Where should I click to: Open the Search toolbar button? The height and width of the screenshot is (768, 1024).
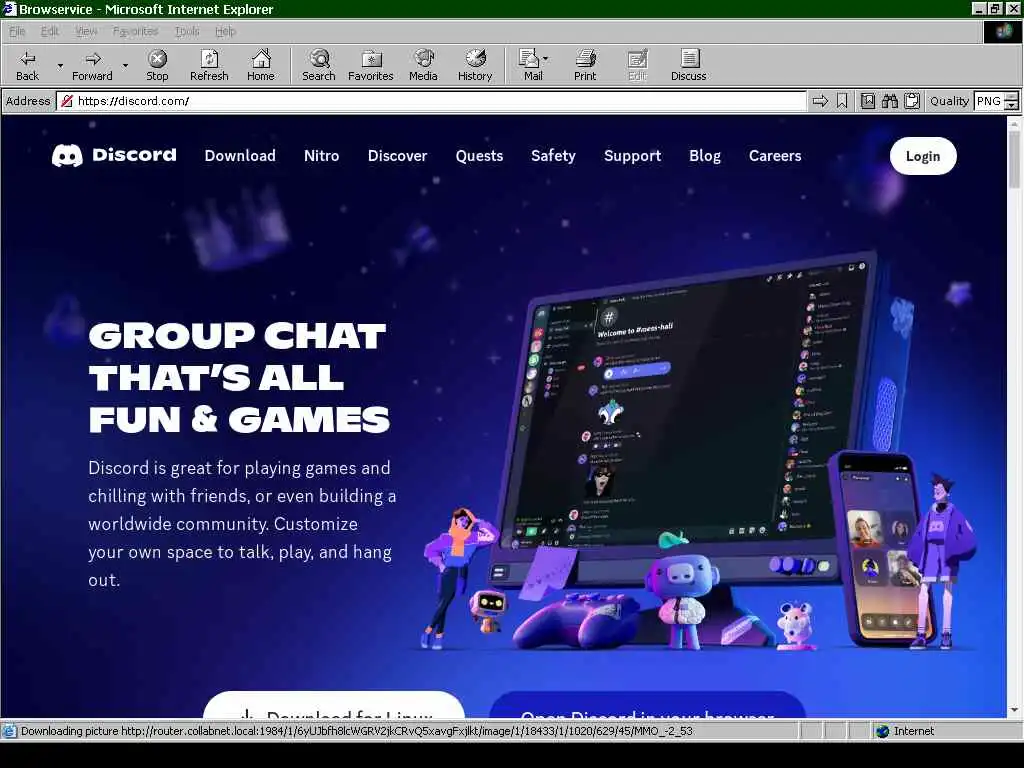(x=319, y=65)
